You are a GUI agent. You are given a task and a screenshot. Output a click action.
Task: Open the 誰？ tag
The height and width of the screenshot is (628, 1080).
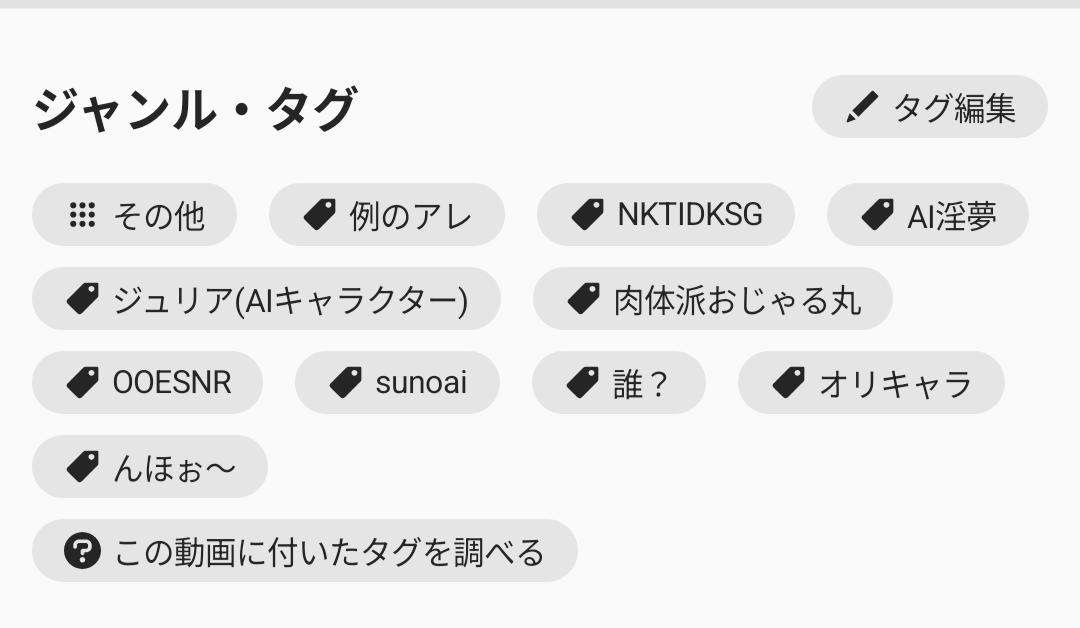tap(619, 383)
